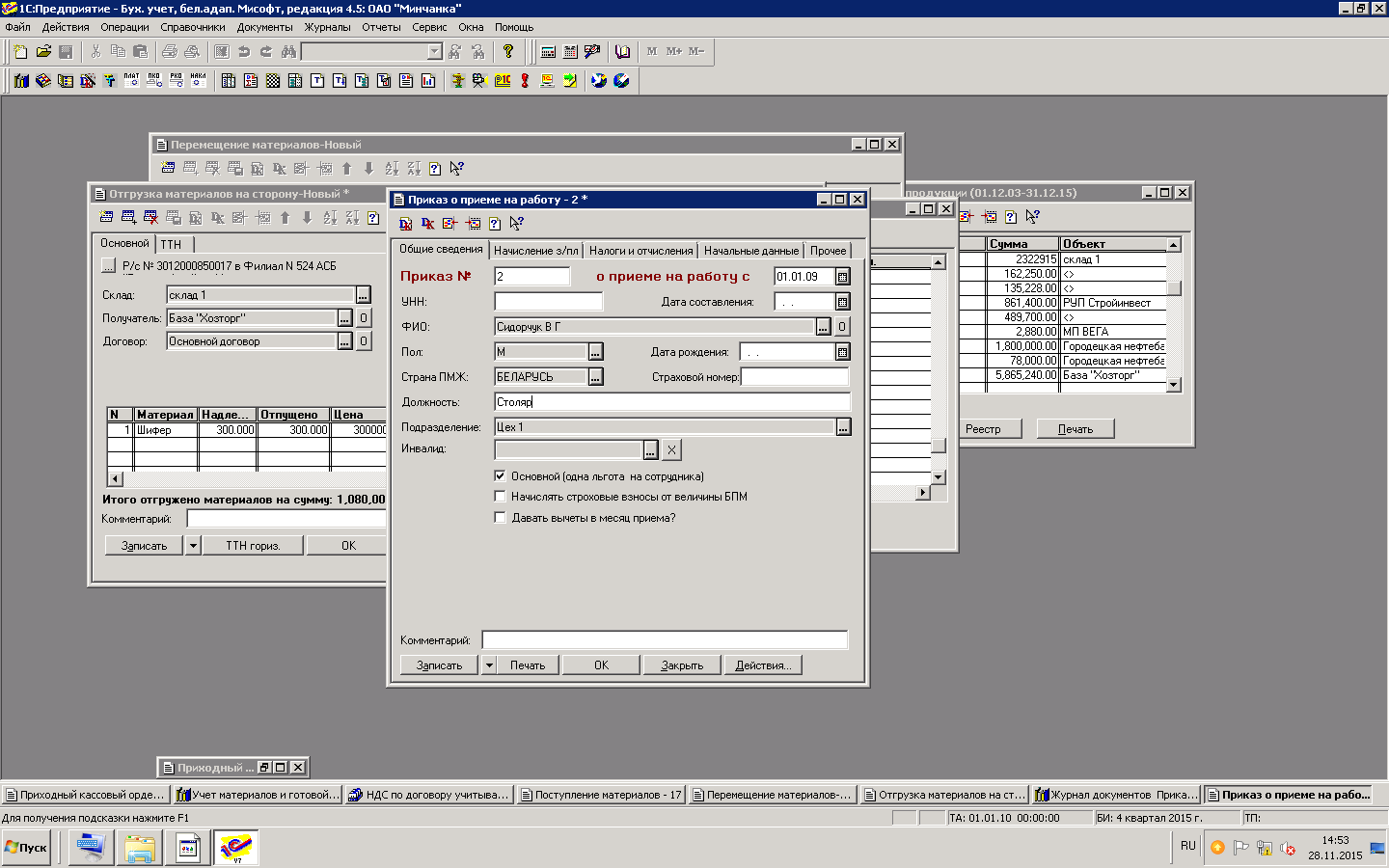Open the Отчеты menu
Screen dimensions: 1389x868
click(381, 27)
